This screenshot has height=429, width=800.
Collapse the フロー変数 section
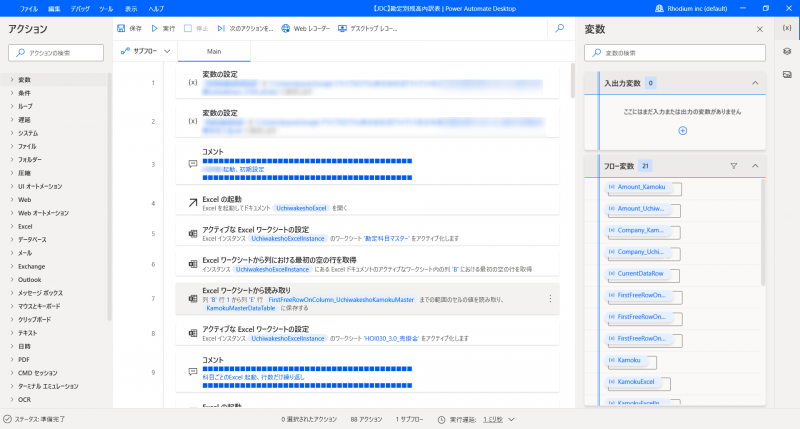(755, 166)
